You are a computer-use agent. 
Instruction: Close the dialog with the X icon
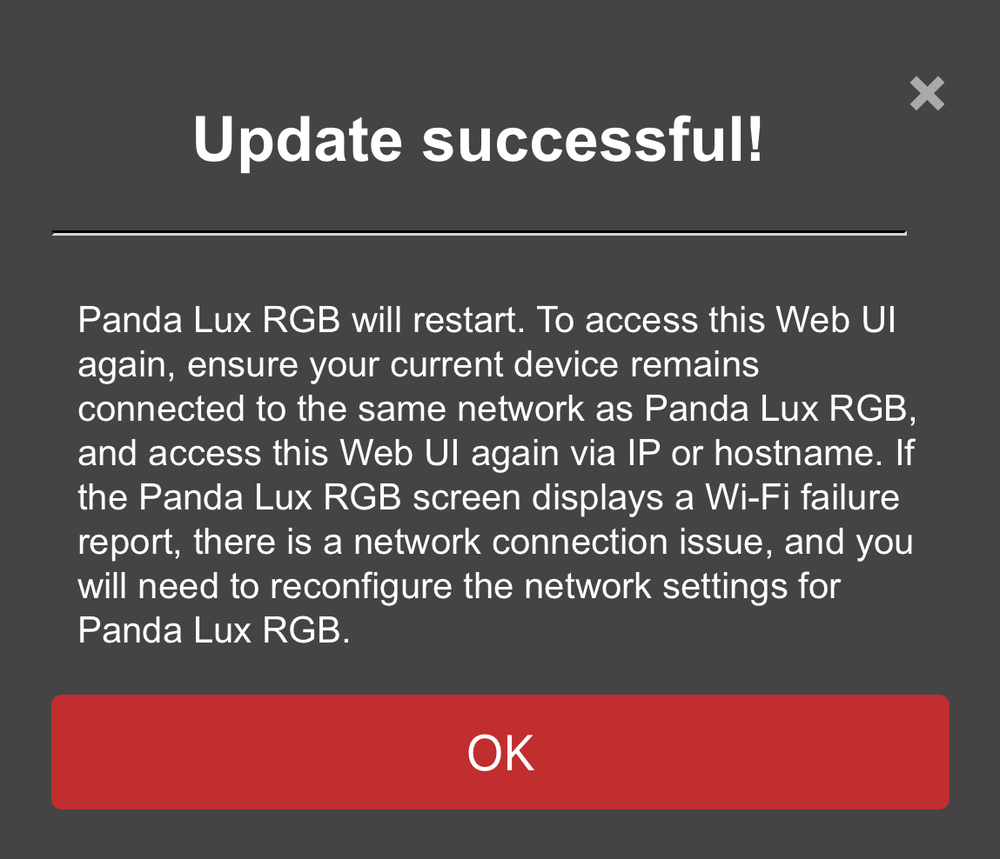[x=927, y=94]
